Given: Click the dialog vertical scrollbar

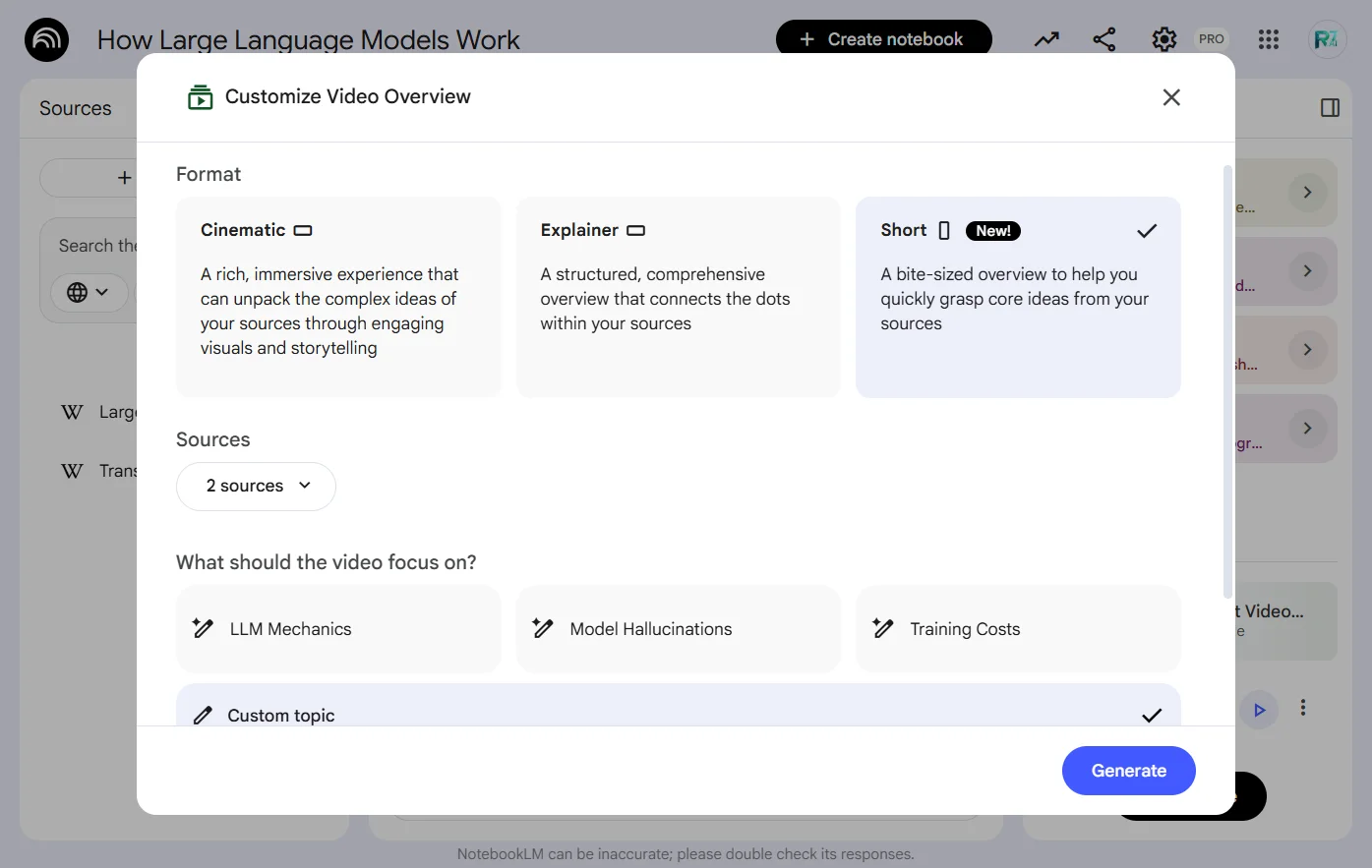Looking at the screenshot, I should 1226,381.
